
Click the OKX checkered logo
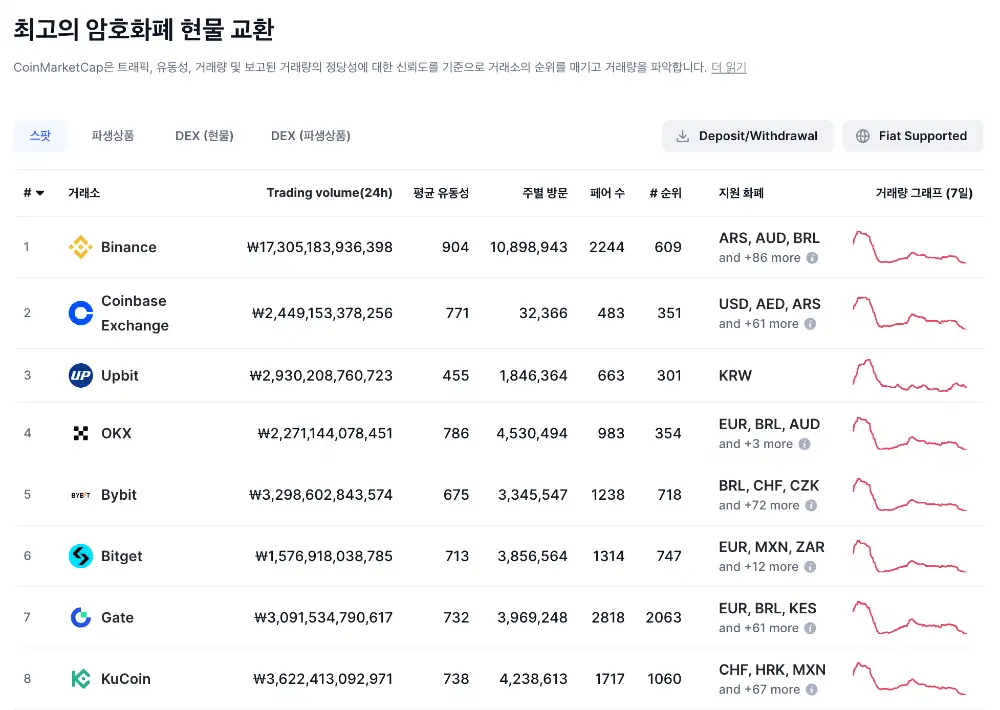click(80, 433)
